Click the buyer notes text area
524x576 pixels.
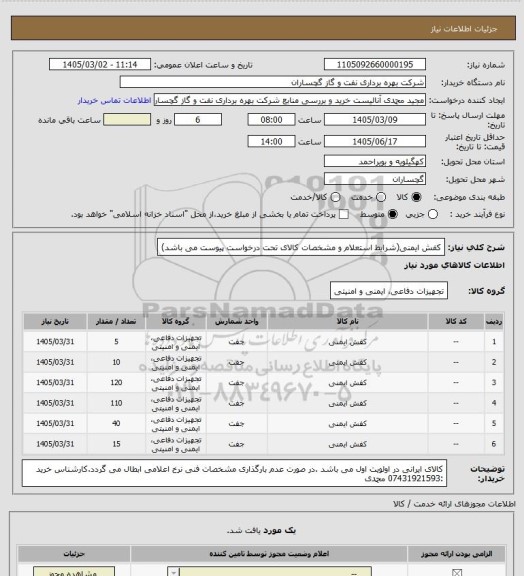click(234, 474)
